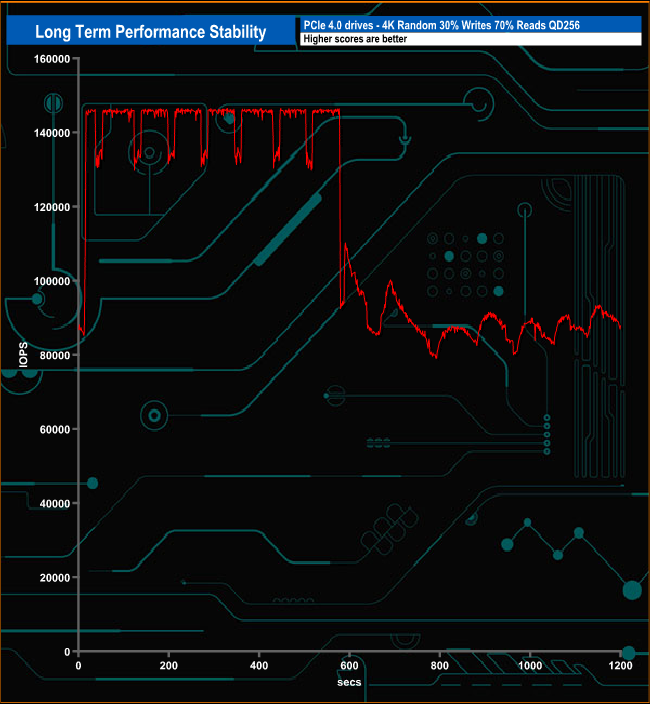Click the 'Higher scores are better' note
650x704 pixels.
pos(355,39)
